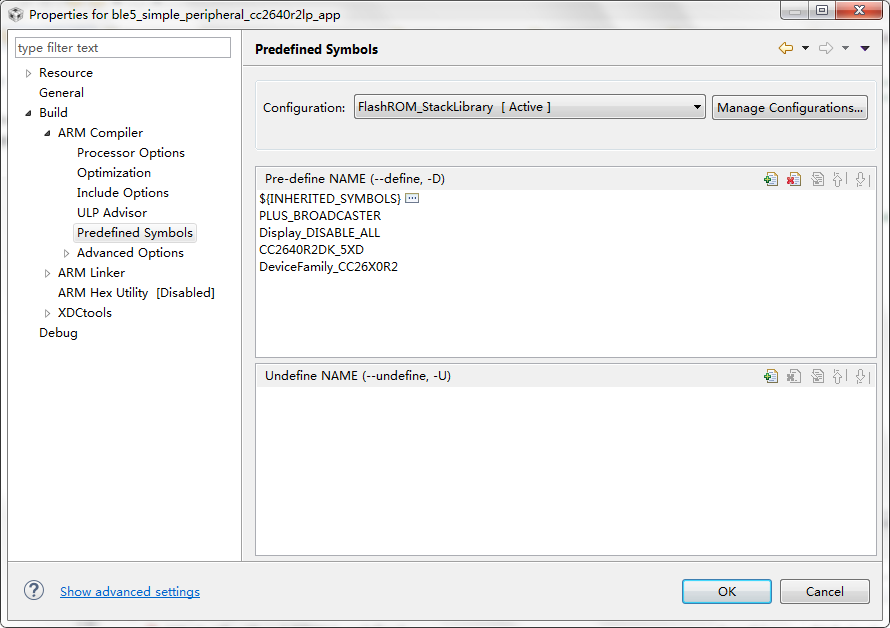Click the back navigation arrow icon
This screenshot has width=890, height=628.
click(786, 48)
